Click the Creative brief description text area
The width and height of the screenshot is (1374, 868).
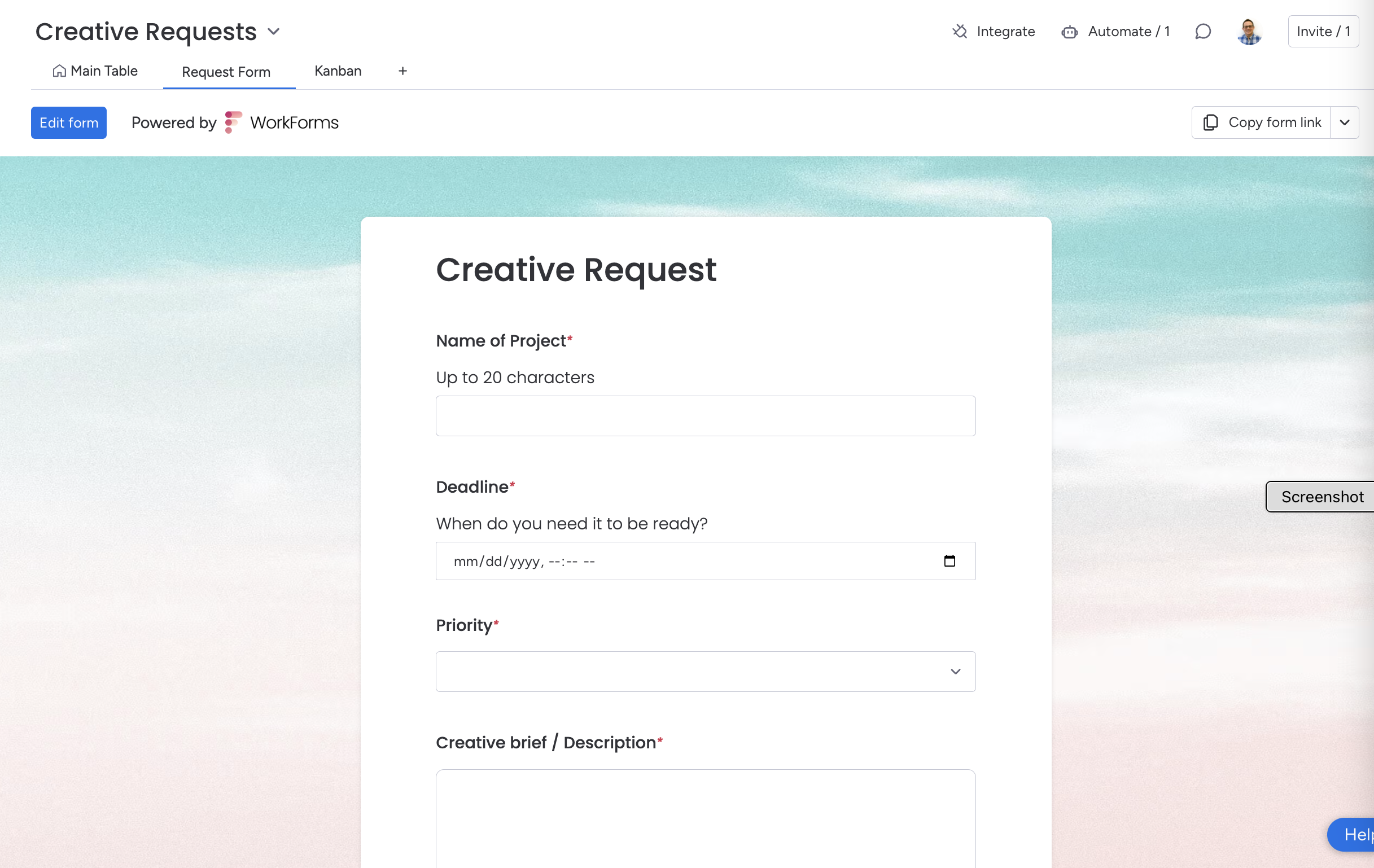[705, 818]
